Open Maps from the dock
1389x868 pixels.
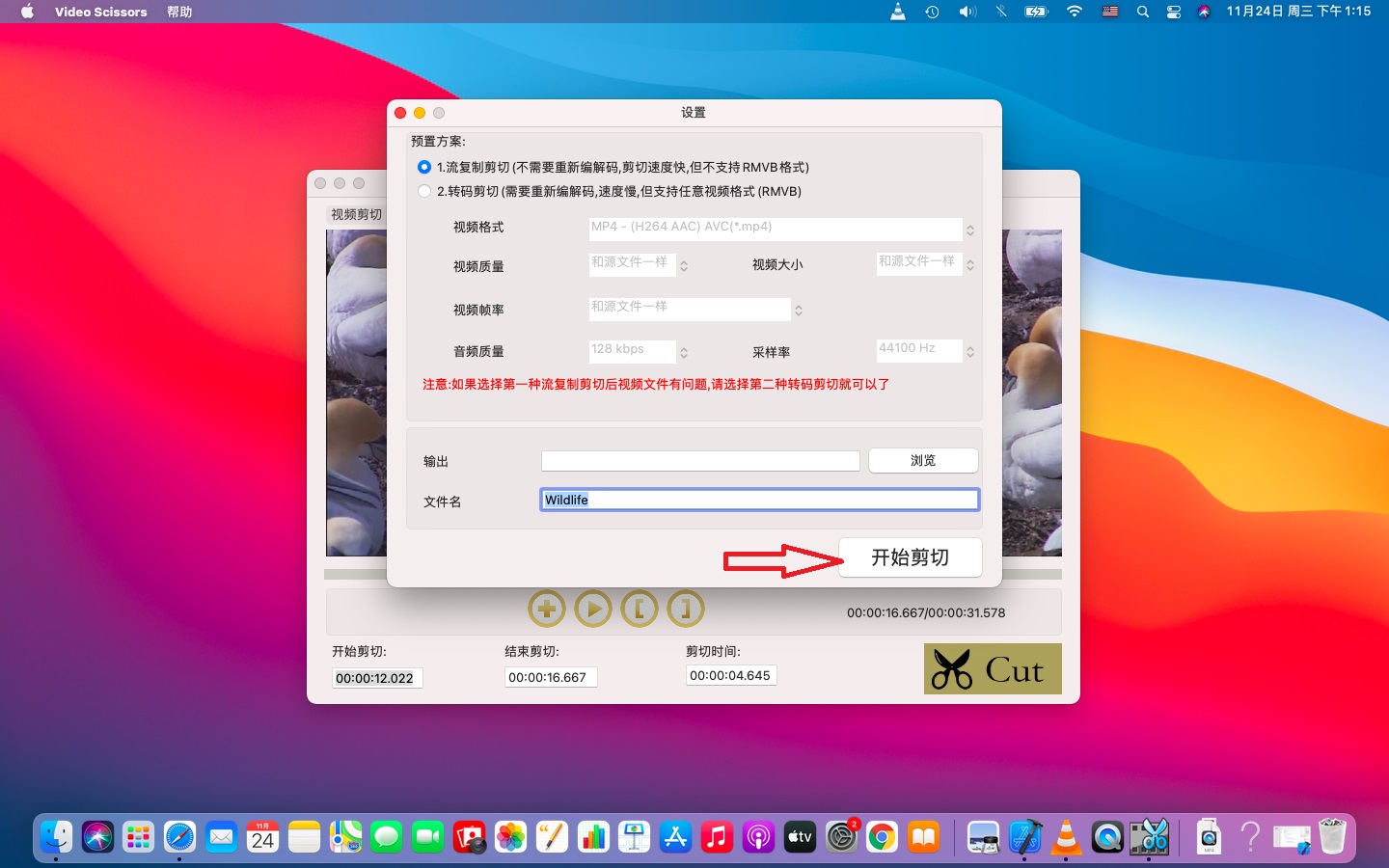coord(345,836)
